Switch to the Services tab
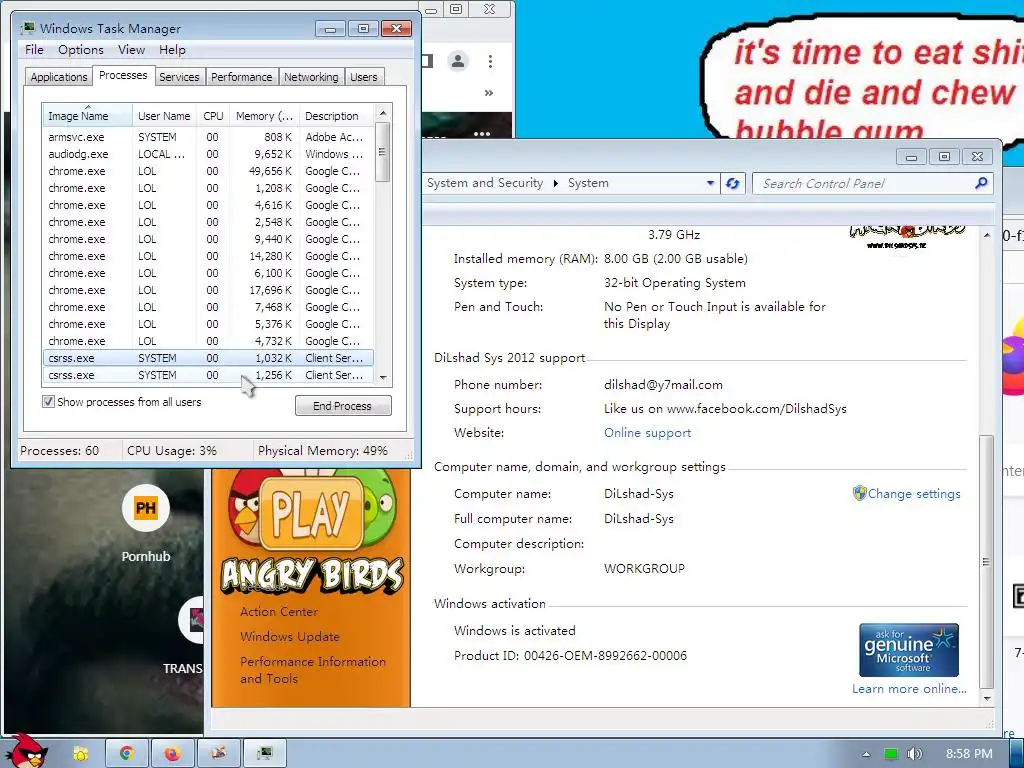 [x=179, y=77]
